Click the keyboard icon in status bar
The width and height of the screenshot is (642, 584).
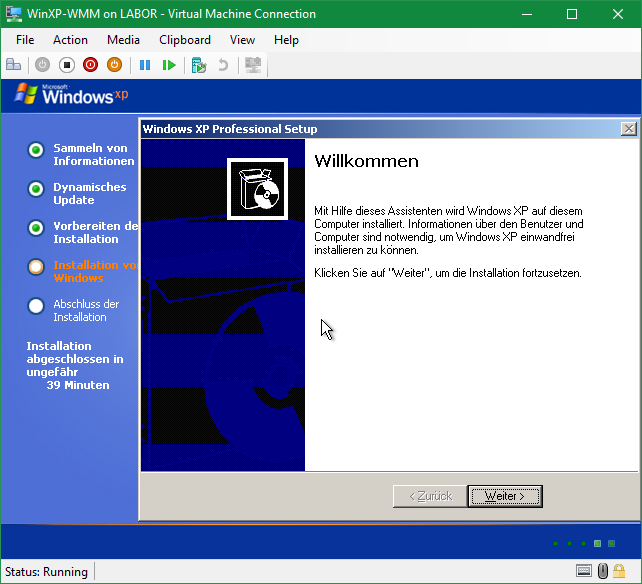pos(584,571)
